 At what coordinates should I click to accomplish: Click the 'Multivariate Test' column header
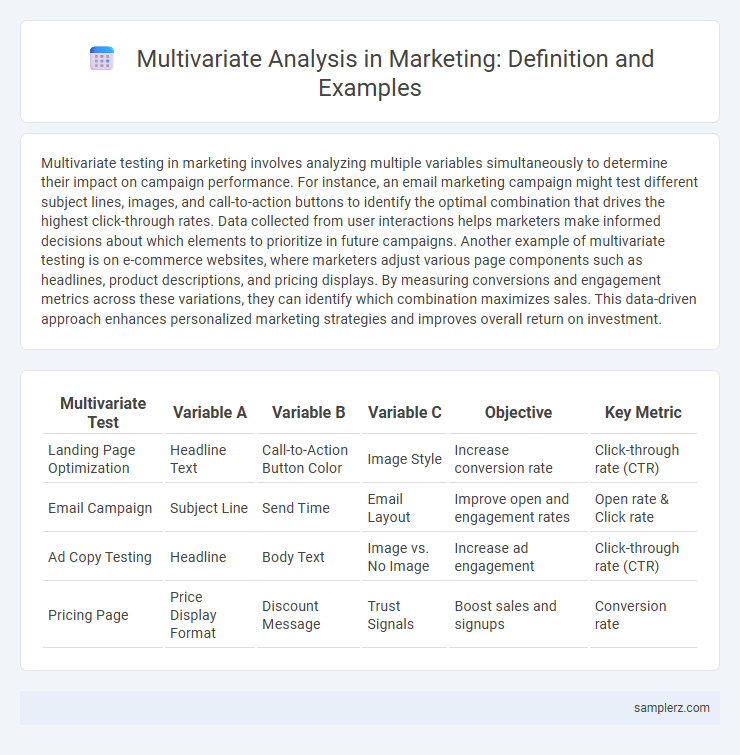[x=103, y=413]
